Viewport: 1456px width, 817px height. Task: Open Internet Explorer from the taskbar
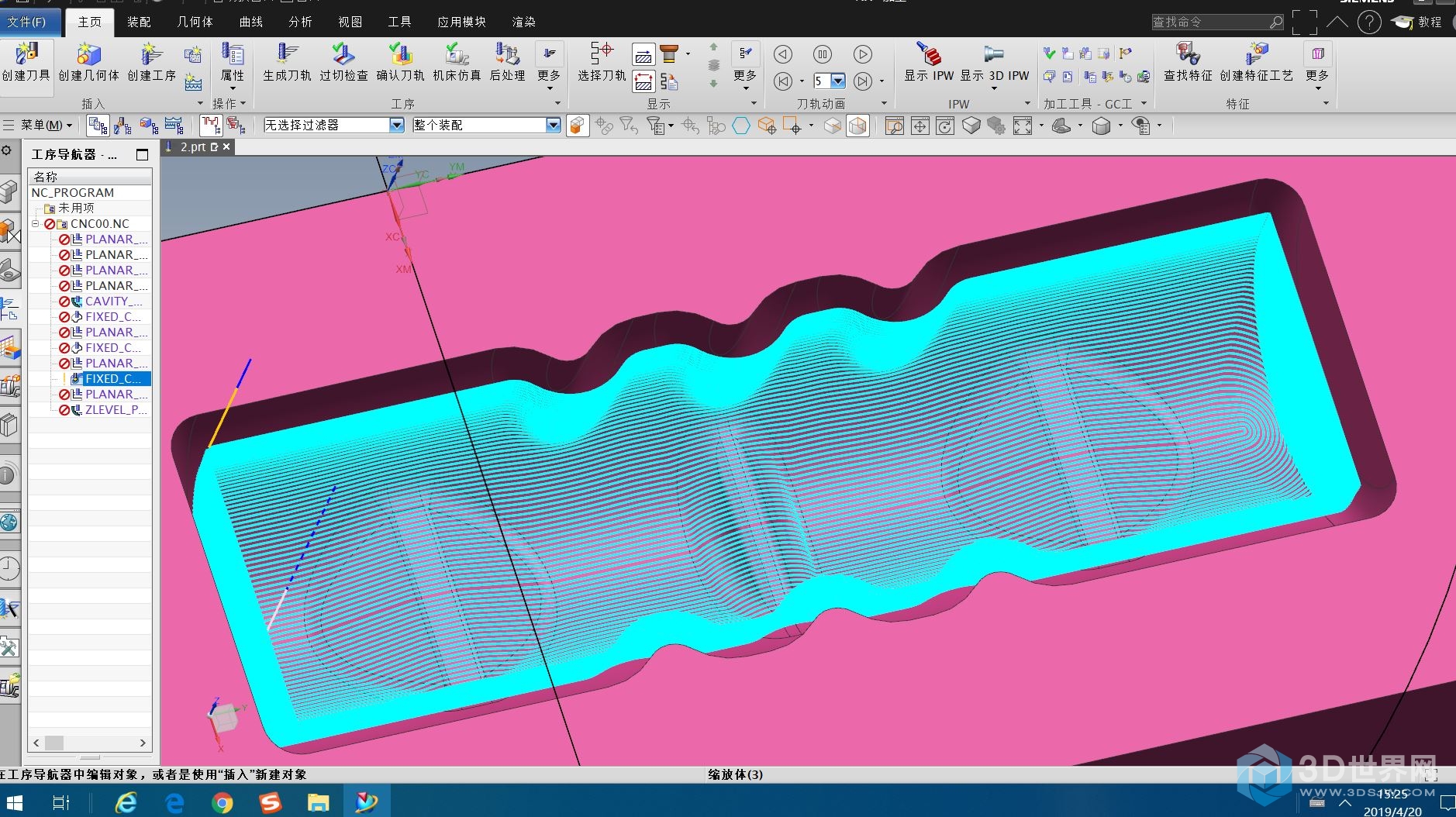[126, 801]
